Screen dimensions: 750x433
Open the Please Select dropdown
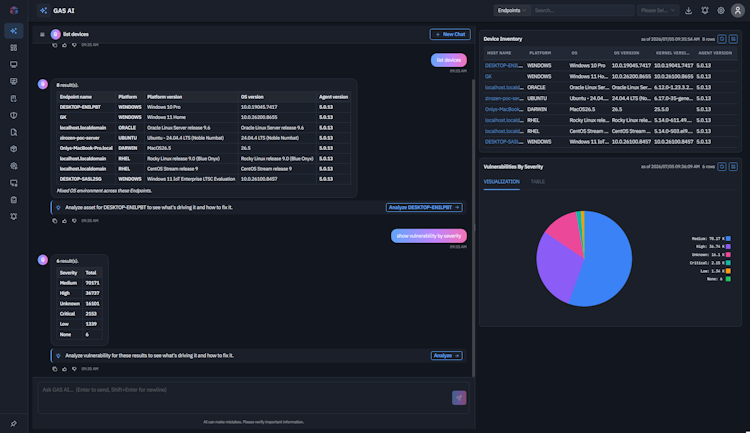(x=658, y=11)
